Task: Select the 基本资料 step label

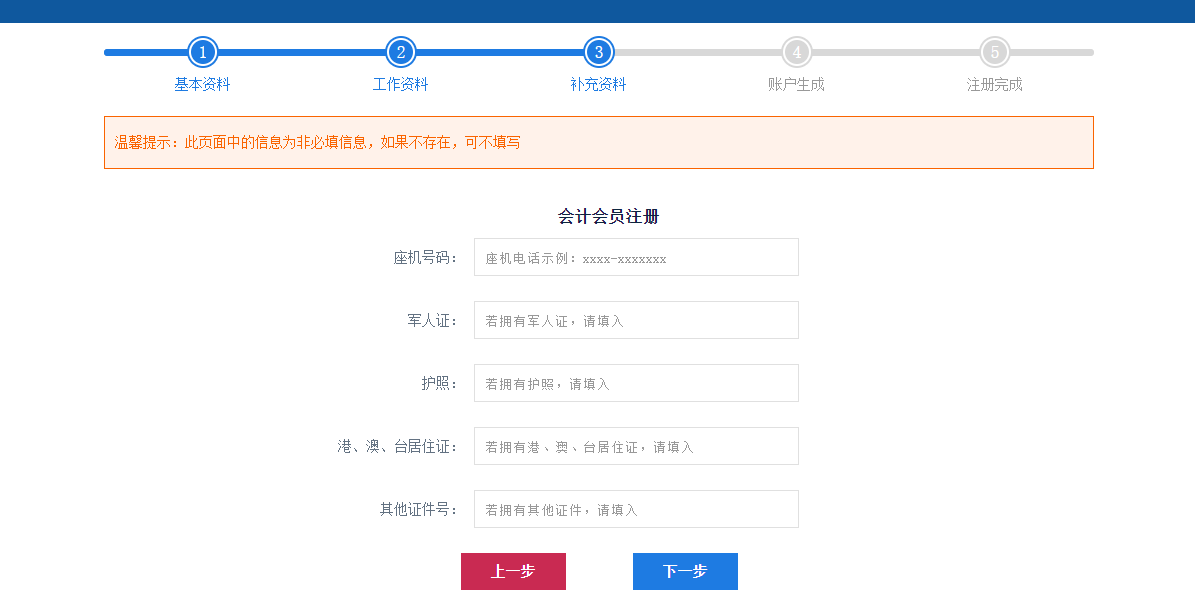Action: [x=203, y=84]
